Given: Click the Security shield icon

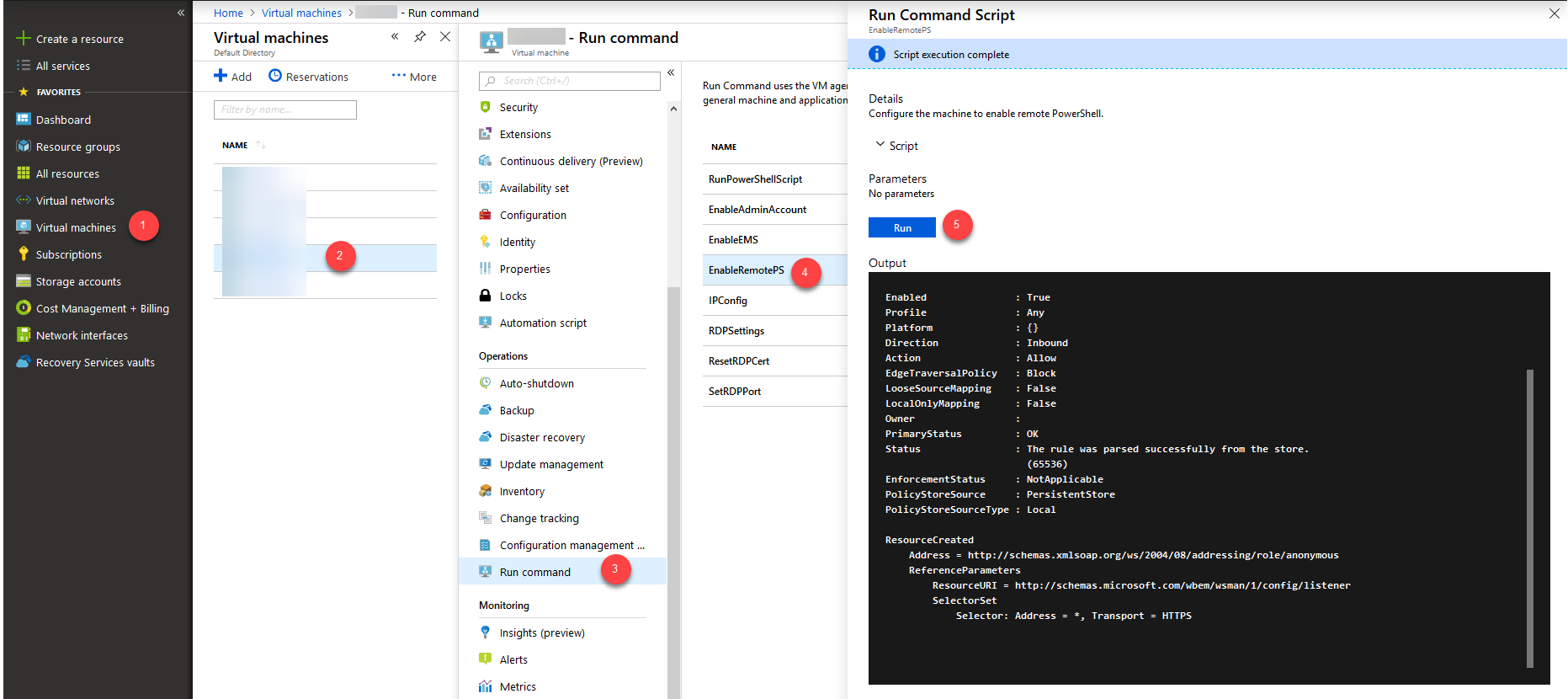Looking at the screenshot, I should coord(485,107).
